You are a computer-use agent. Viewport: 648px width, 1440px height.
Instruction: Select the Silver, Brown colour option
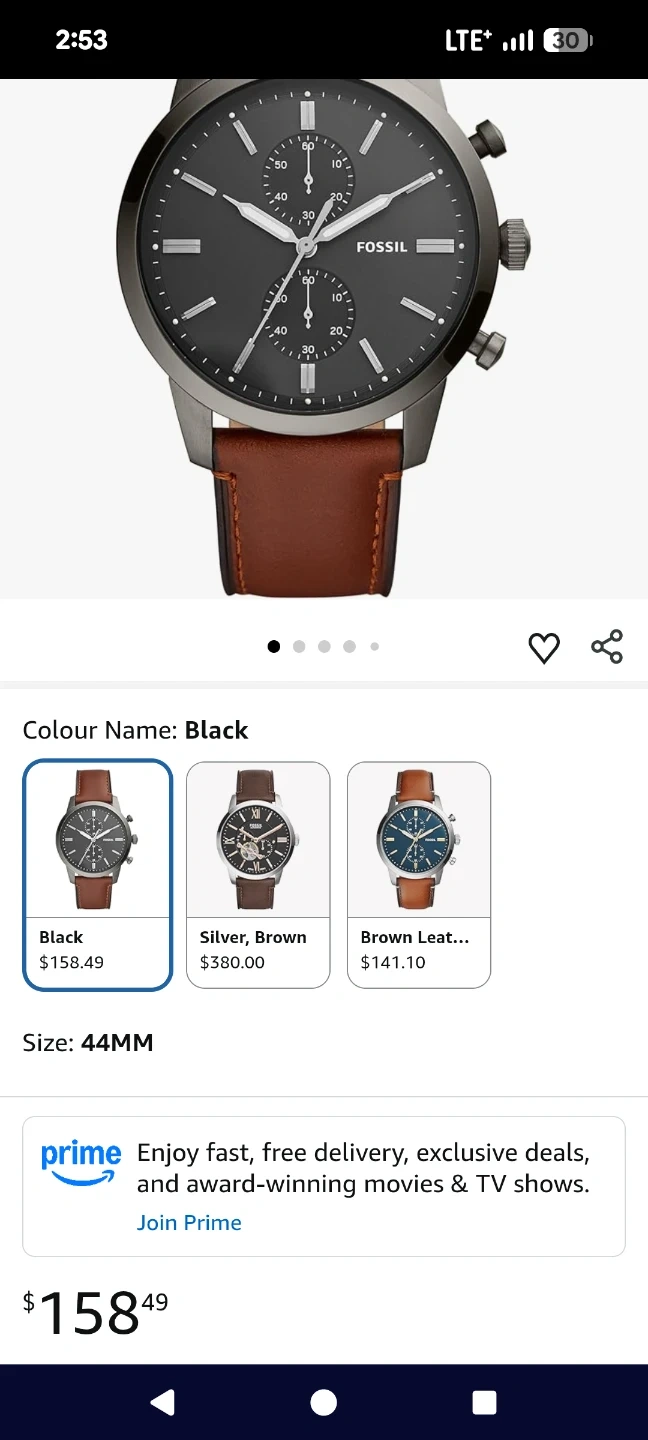click(258, 875)
